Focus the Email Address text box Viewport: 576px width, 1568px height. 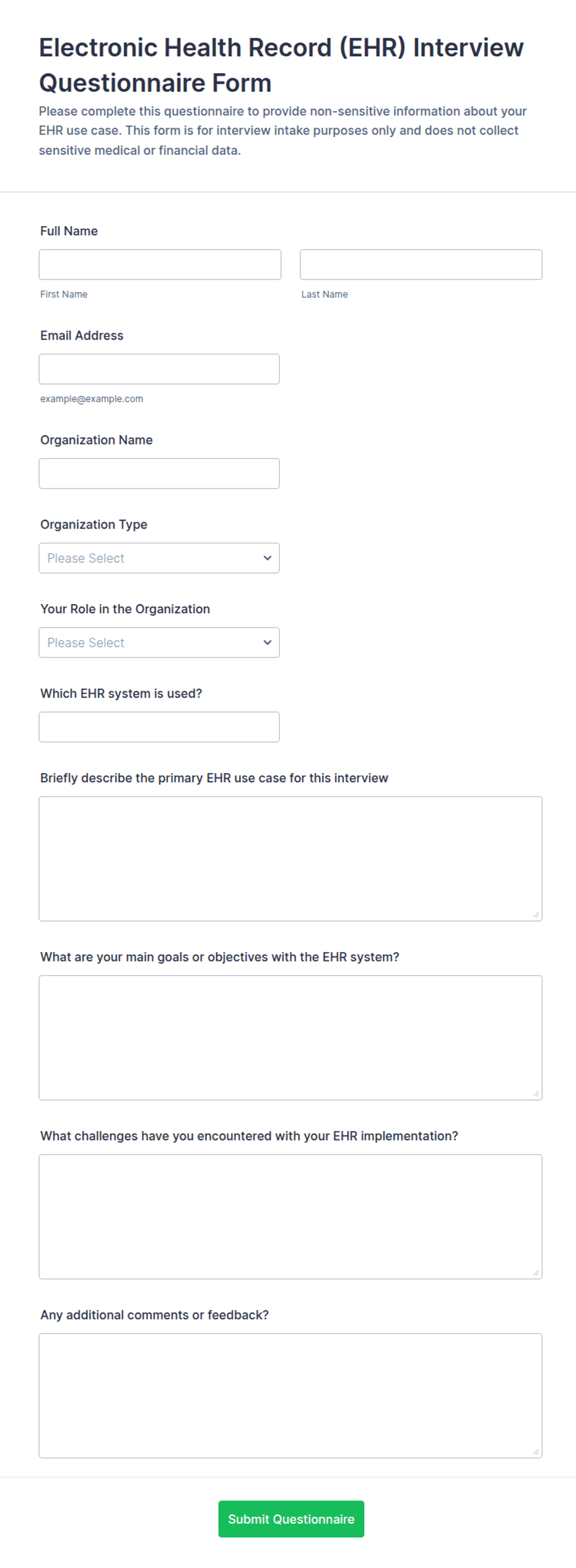(x=159, y=369)
